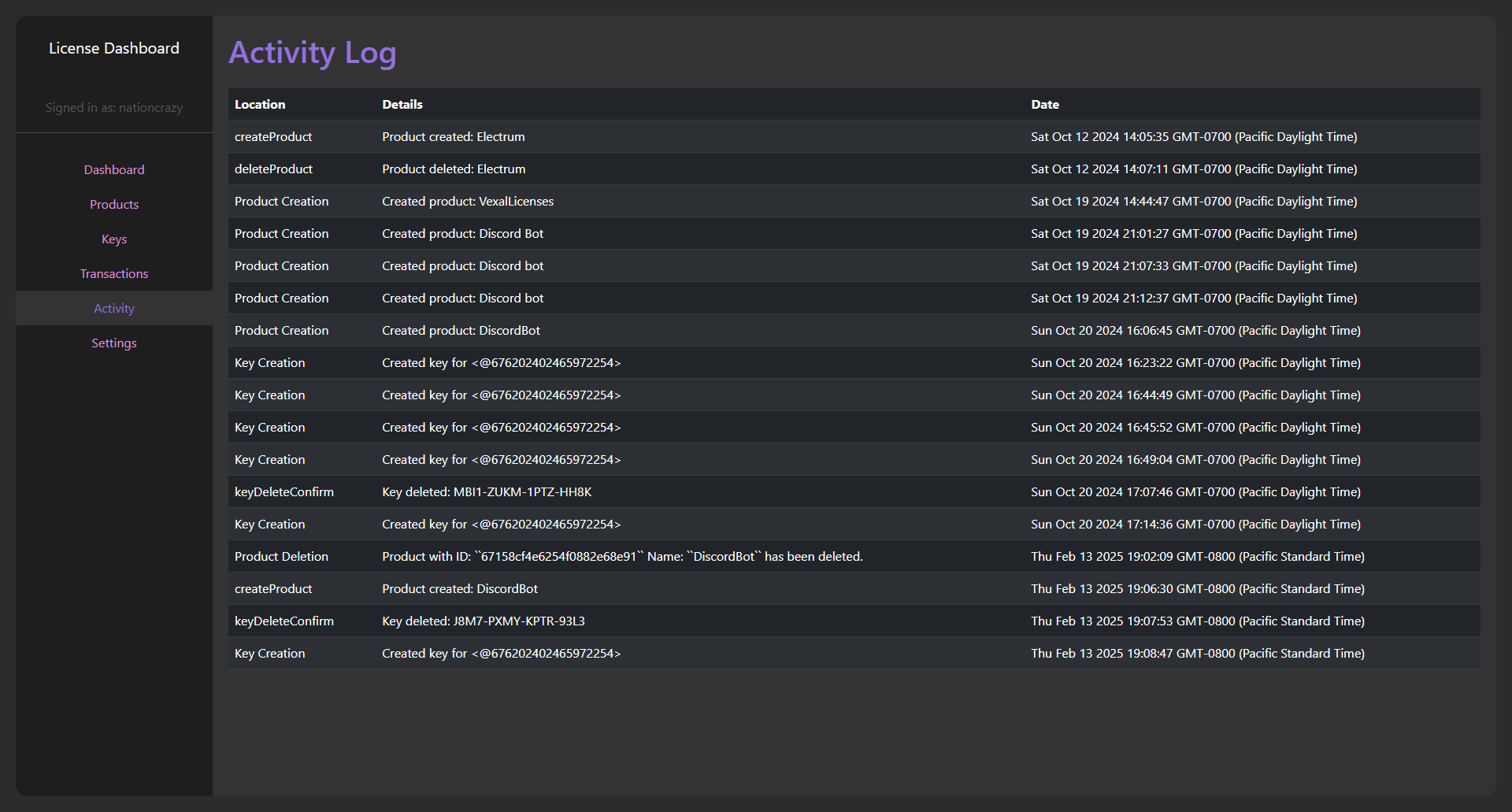Click the Date column header
Image resolution: width=1512 pixels, height=812 pixels.
tap(1045, 105)
